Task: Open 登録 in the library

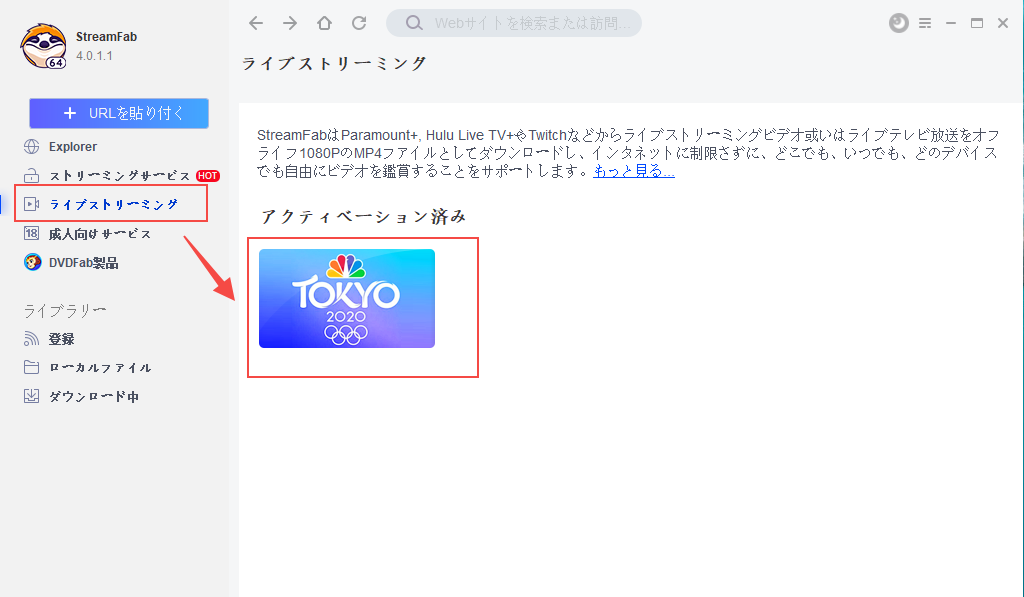Action: 61,339
